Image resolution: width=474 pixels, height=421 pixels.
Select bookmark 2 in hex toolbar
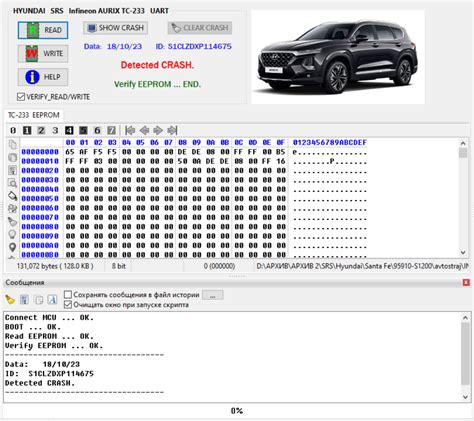[41, 130]
